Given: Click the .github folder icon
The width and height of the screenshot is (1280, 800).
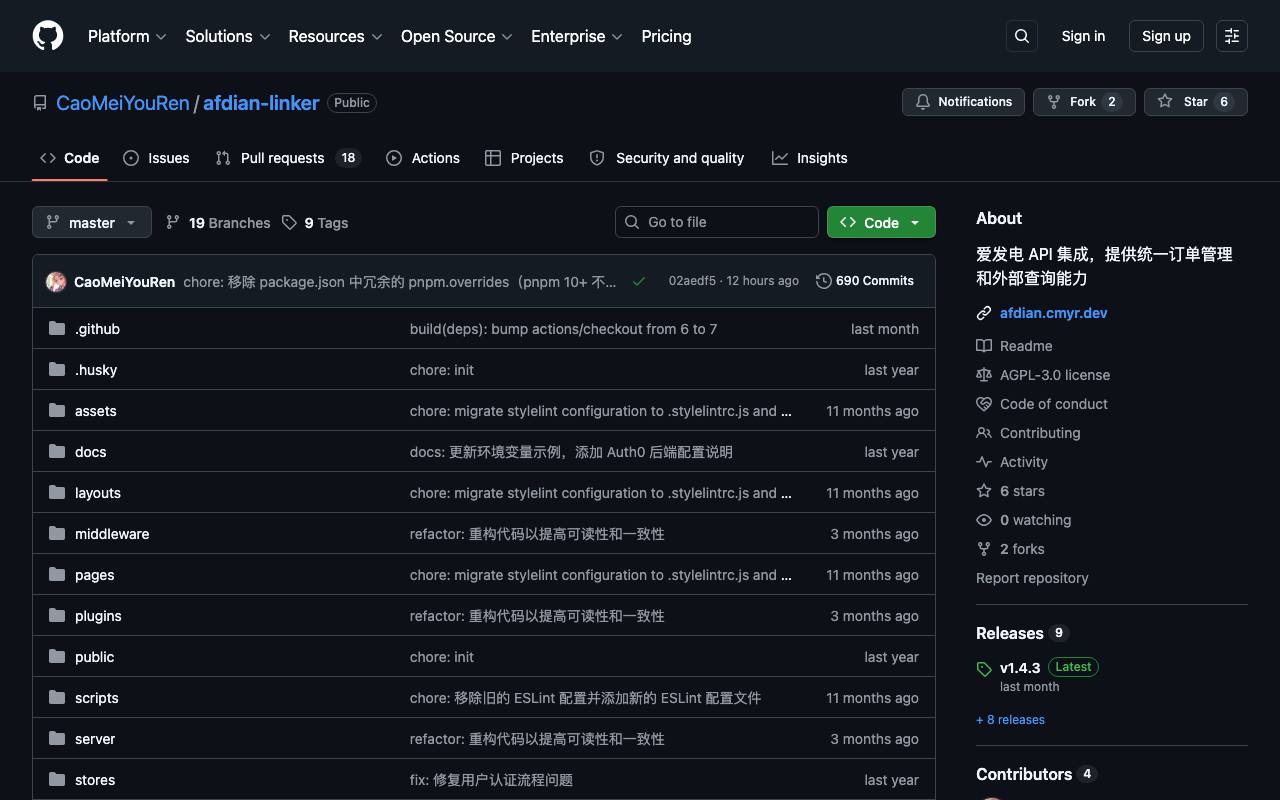Looking at the screenshot, I should coord(57,329).
